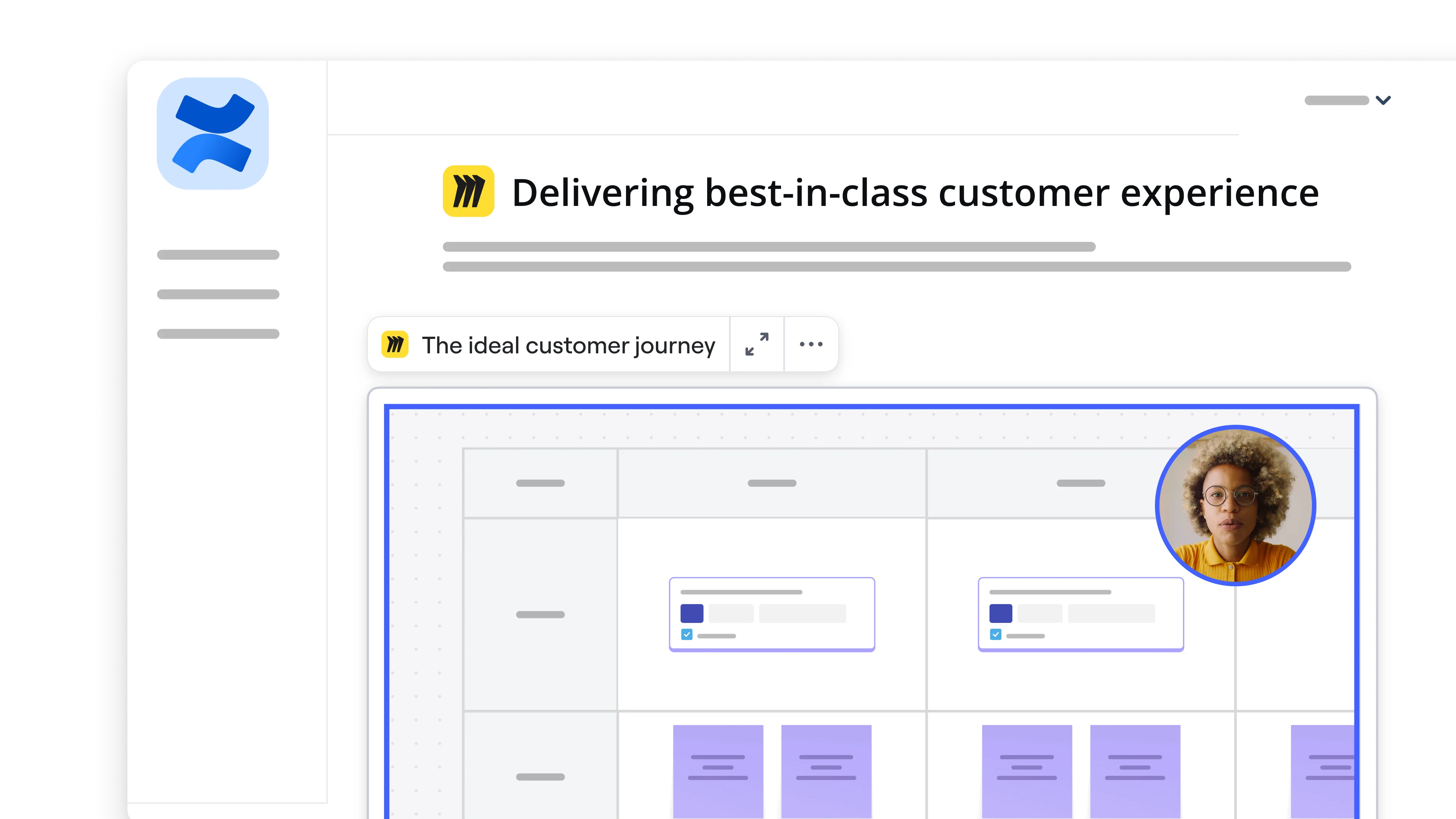Click the first sidebar navigation item
Screen dimensions: 1456x819
click(x=218, y=255)
